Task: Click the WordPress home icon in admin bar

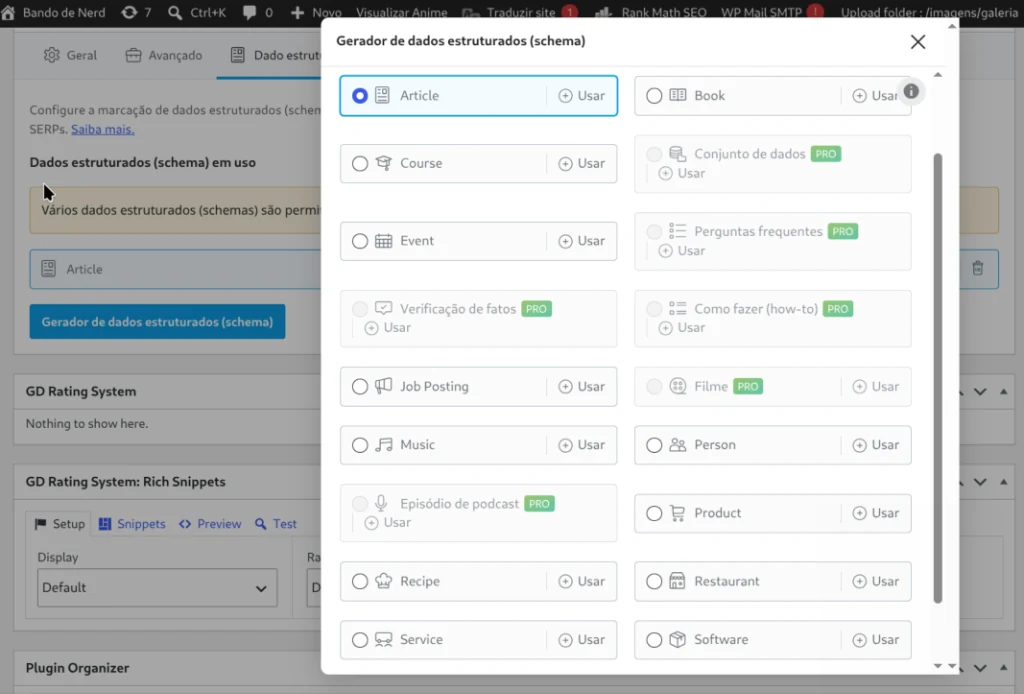Action: point(8,12)
